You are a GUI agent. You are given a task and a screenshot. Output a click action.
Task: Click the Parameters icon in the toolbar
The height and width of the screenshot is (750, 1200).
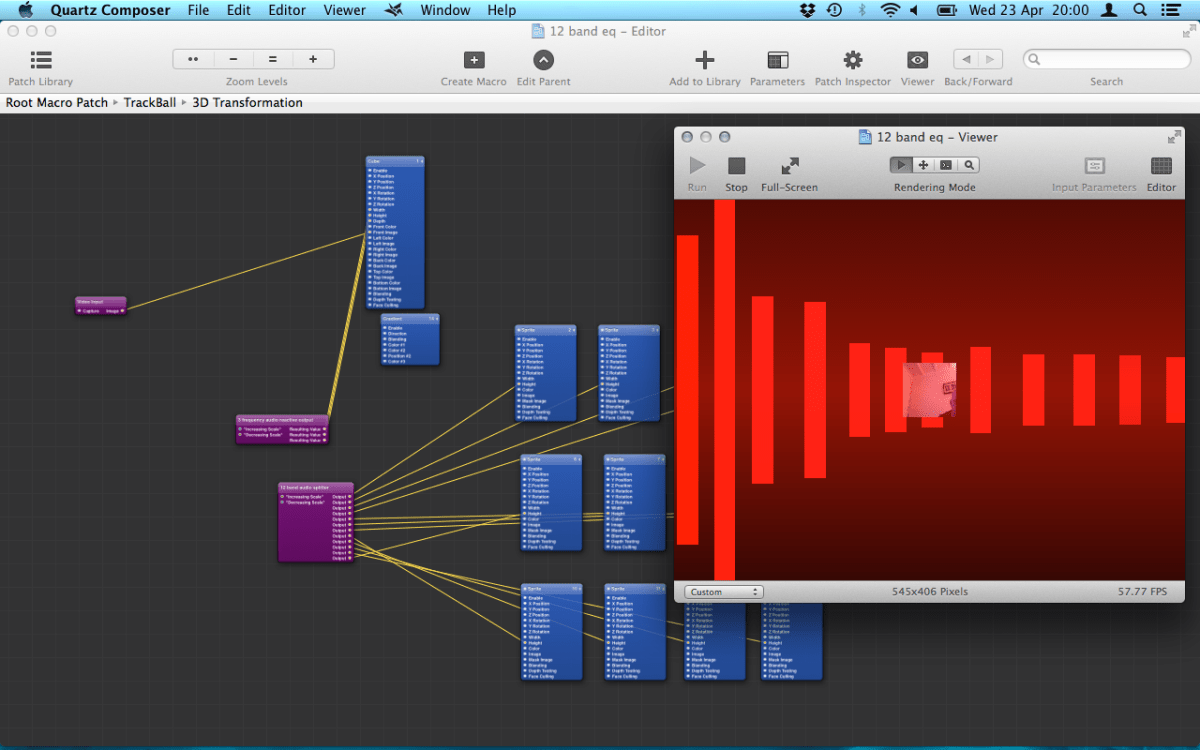coord(778,60)
